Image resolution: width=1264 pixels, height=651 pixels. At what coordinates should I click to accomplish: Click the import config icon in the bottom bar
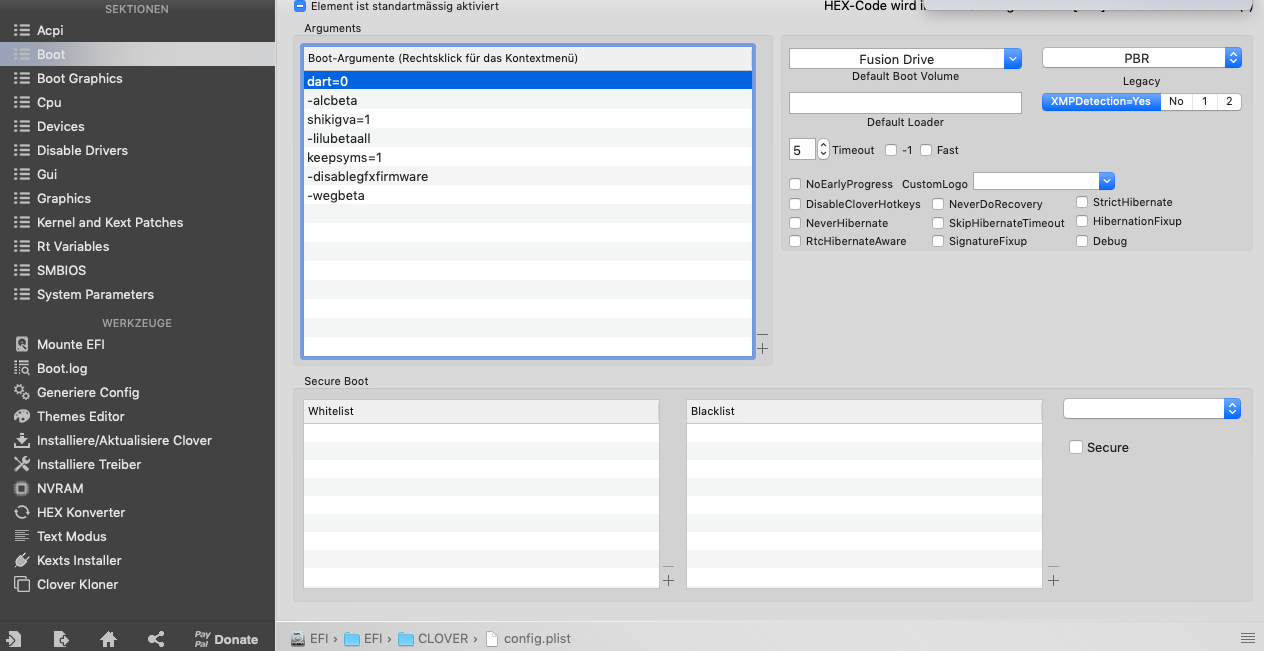click(x=14, y=639)
